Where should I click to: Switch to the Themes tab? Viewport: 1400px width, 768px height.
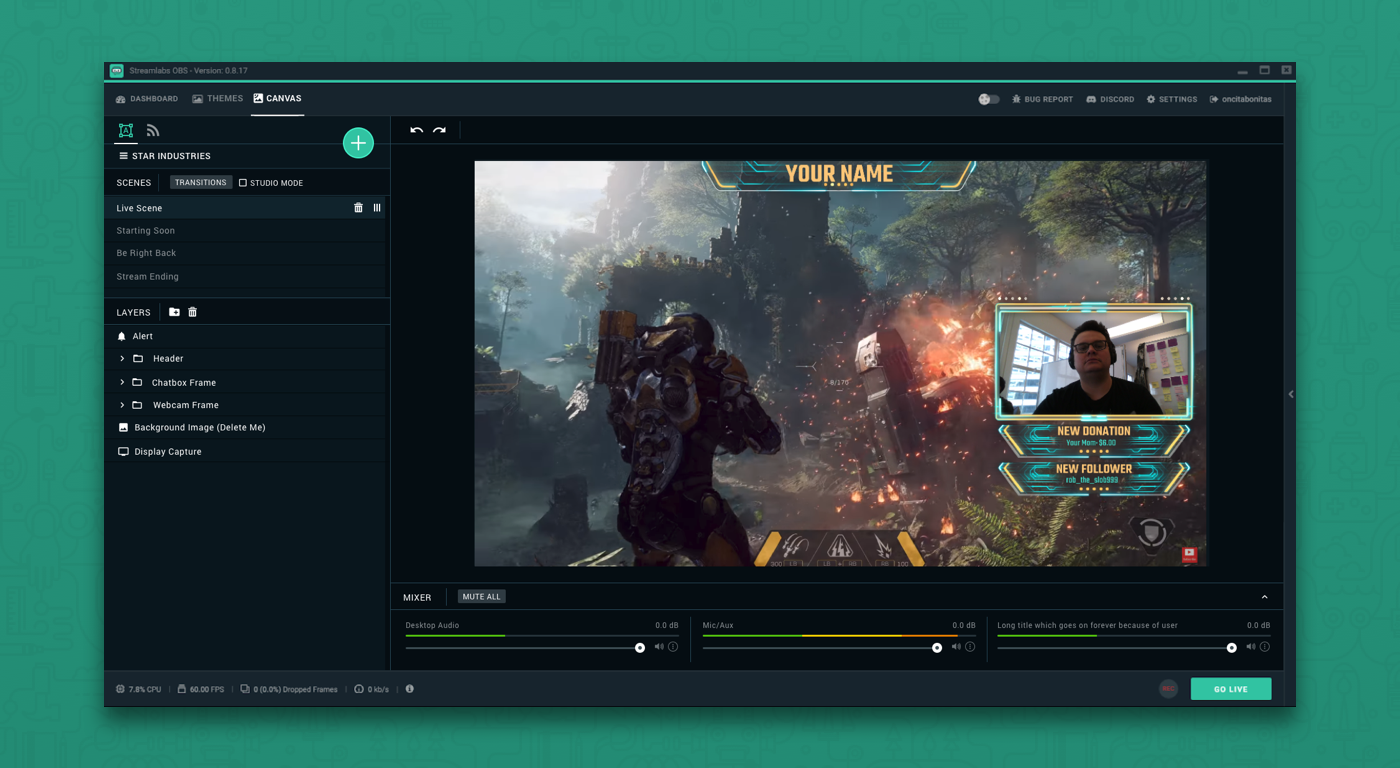pyautogui.click(x=218, y=99)
